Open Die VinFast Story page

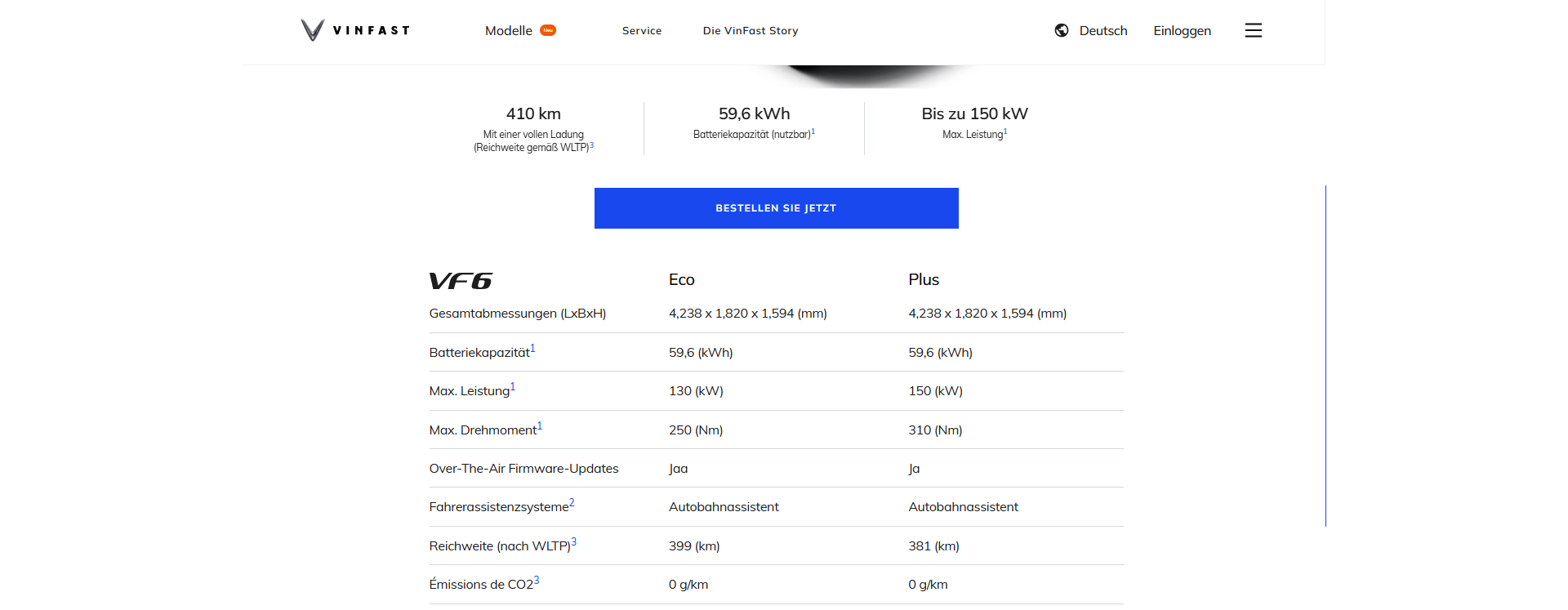(750, 30)
